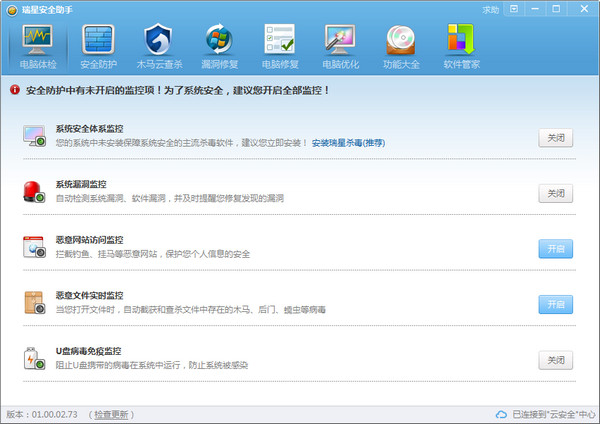600x424 pixels.
Task: Turn off U盘病毒免疫监控 monitoring
Action: coord(556,359)
